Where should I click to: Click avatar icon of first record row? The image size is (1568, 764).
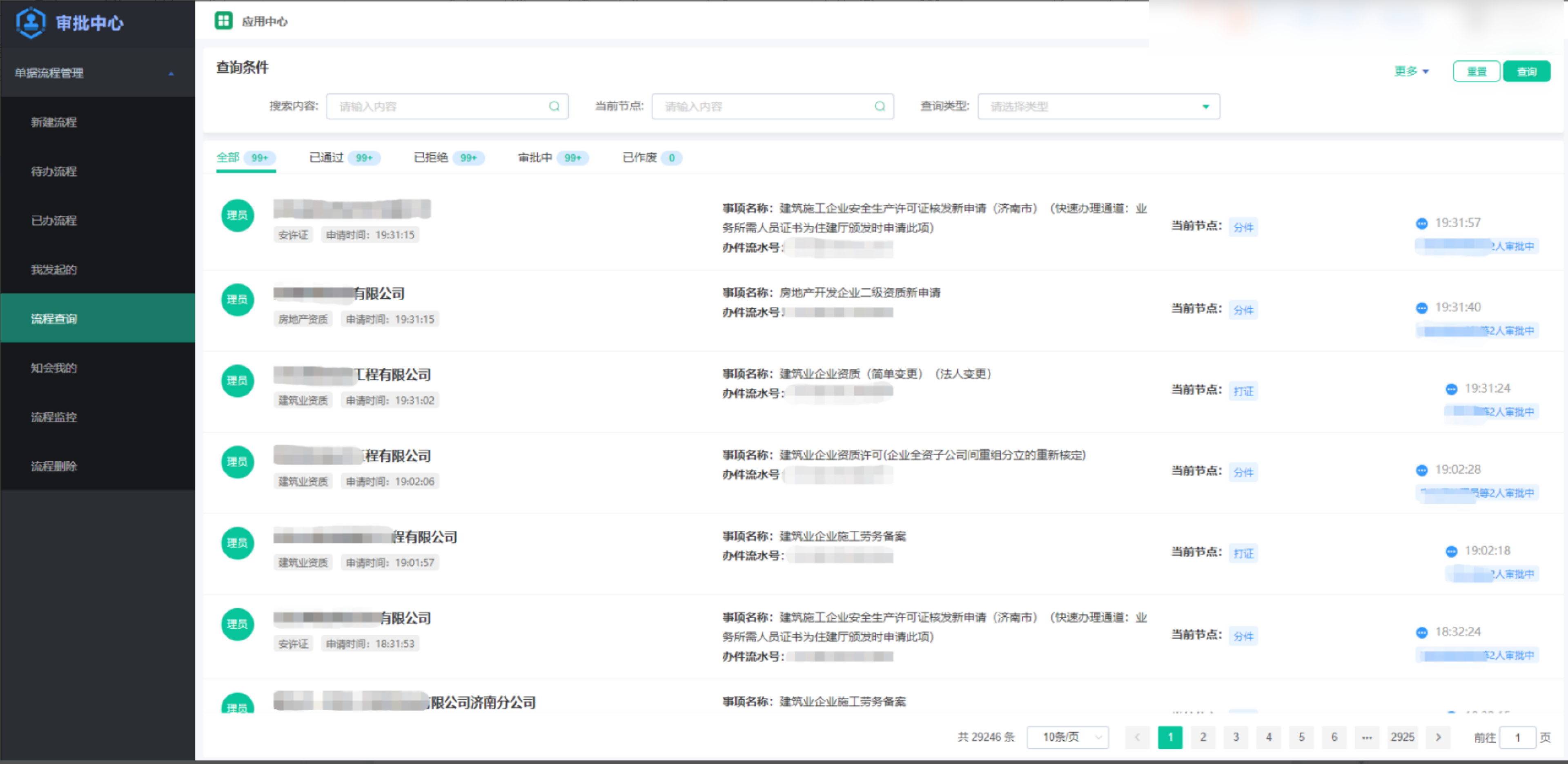tap(237, 215)
